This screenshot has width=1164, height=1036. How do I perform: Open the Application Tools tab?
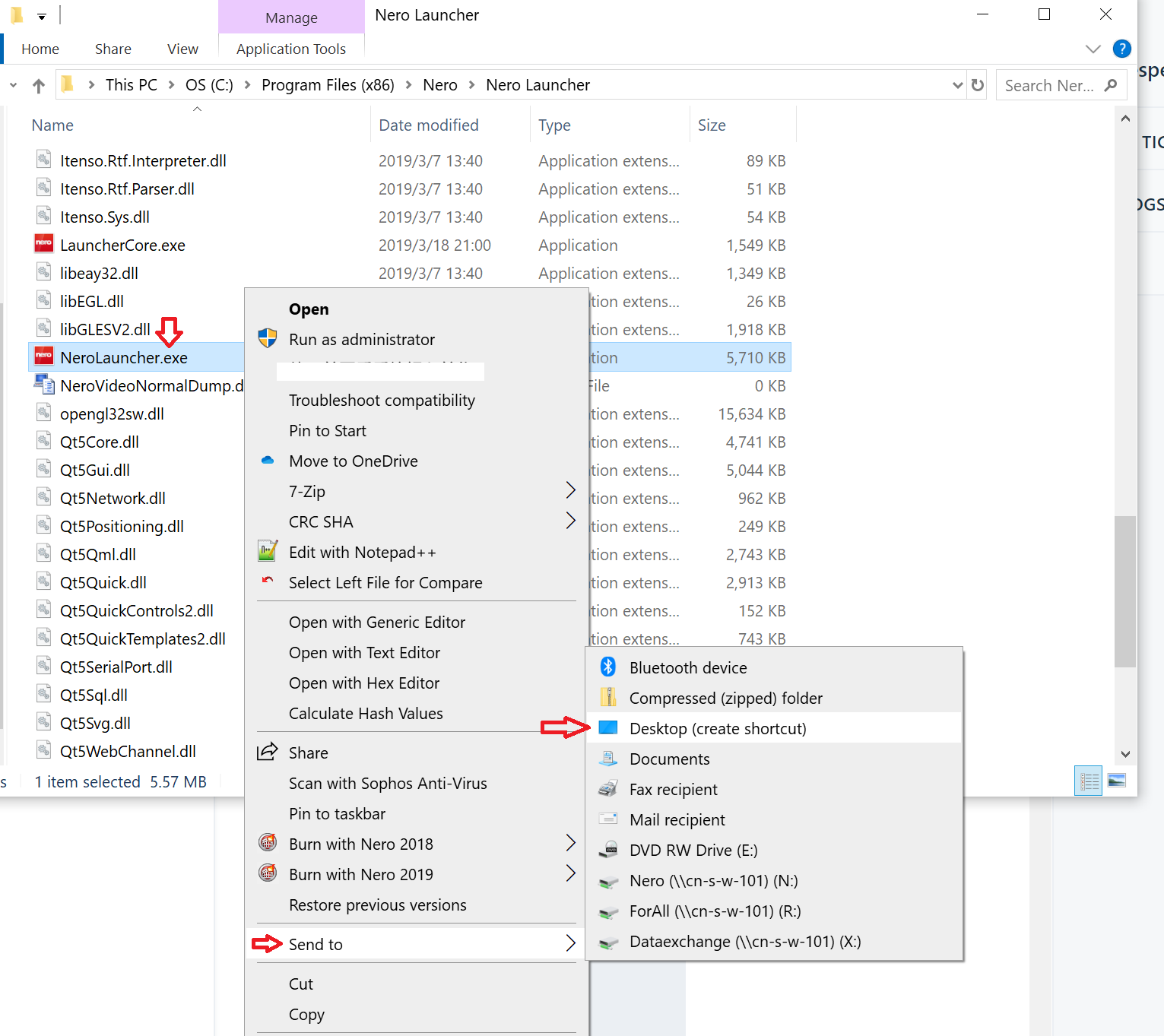click(291, 49)
